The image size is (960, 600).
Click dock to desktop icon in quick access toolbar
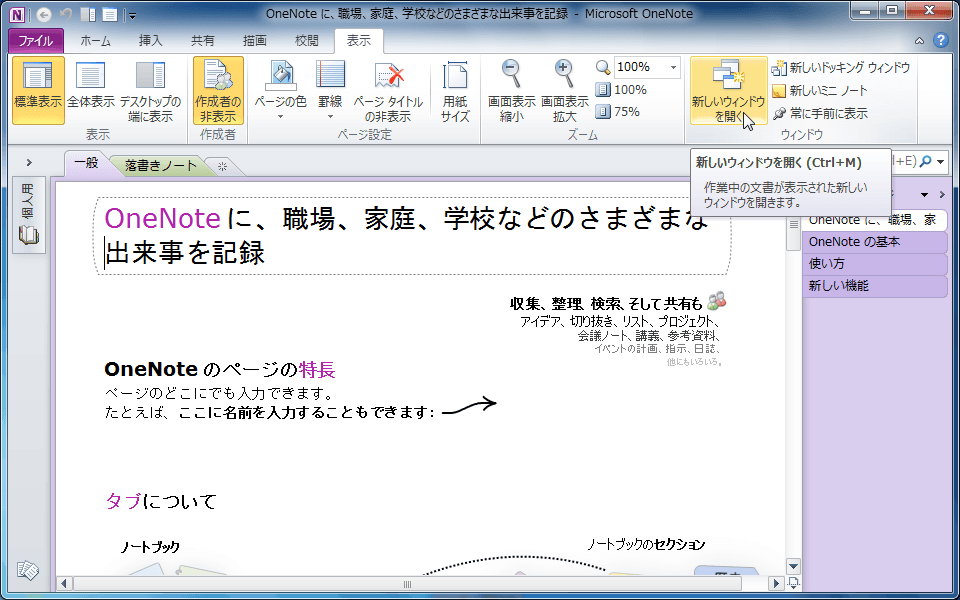(x=88, y=14)
